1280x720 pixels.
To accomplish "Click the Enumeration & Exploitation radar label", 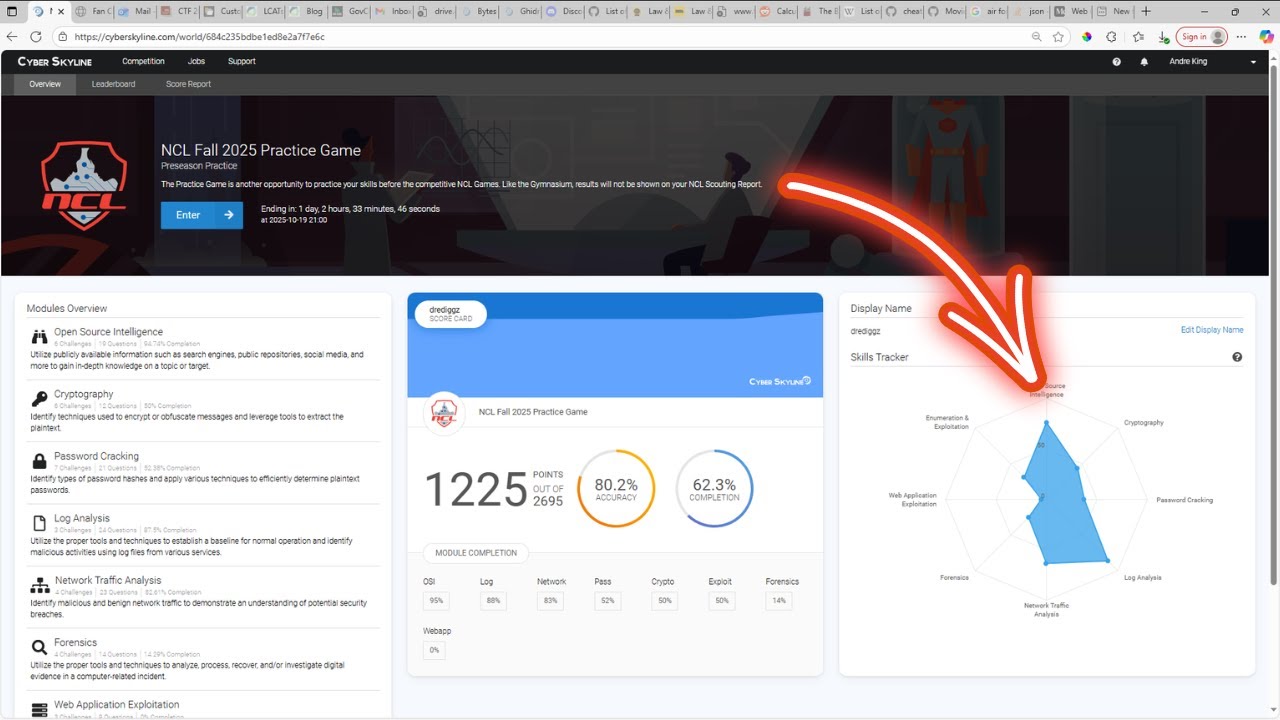I will [x=947, y=422].
